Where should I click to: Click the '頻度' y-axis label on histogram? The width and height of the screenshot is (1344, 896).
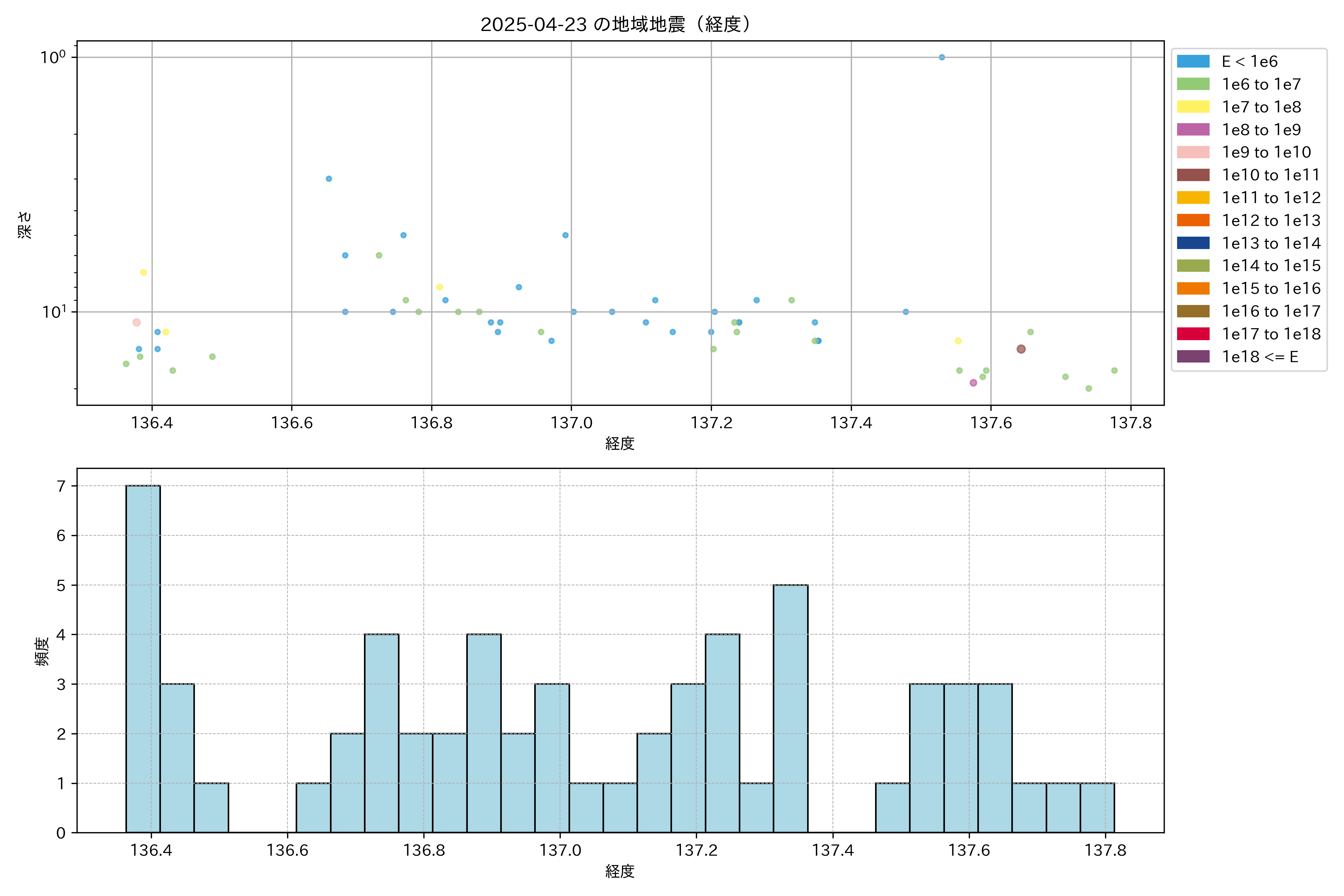click(42, 651)
